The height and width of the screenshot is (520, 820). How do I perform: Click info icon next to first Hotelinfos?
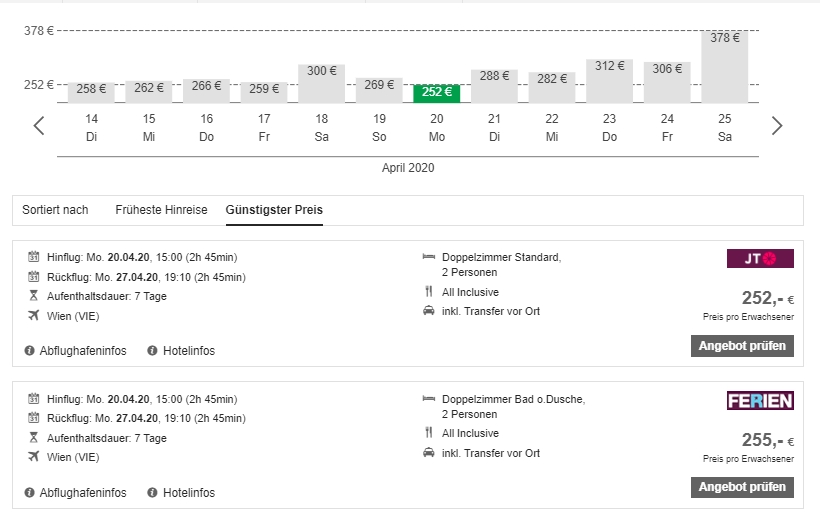click(x=153, y=351)
